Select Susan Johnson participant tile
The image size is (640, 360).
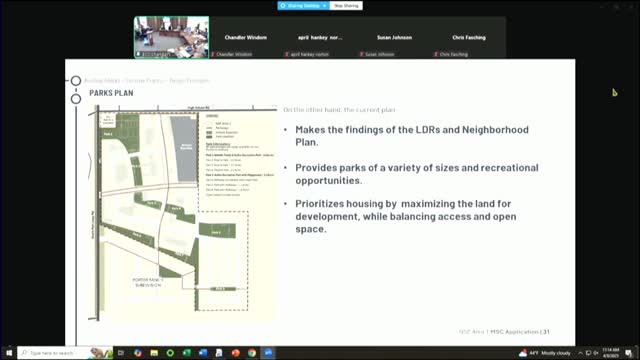click(394, 37)
